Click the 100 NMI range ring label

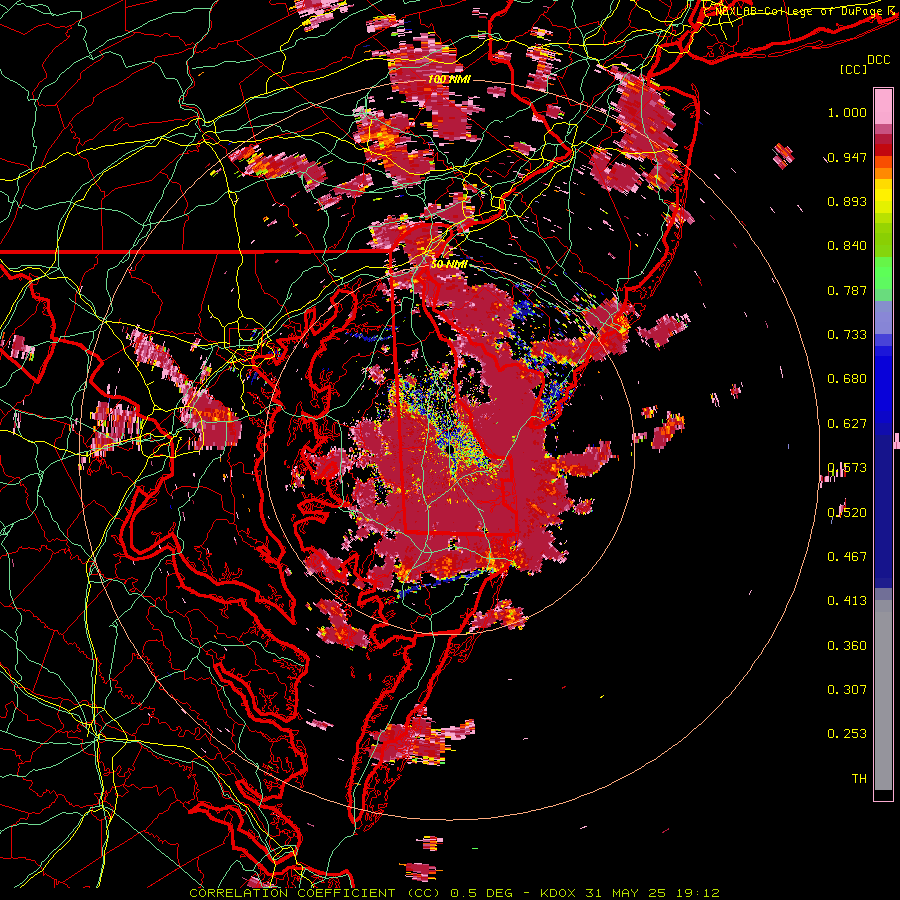[x=449, y=79]
